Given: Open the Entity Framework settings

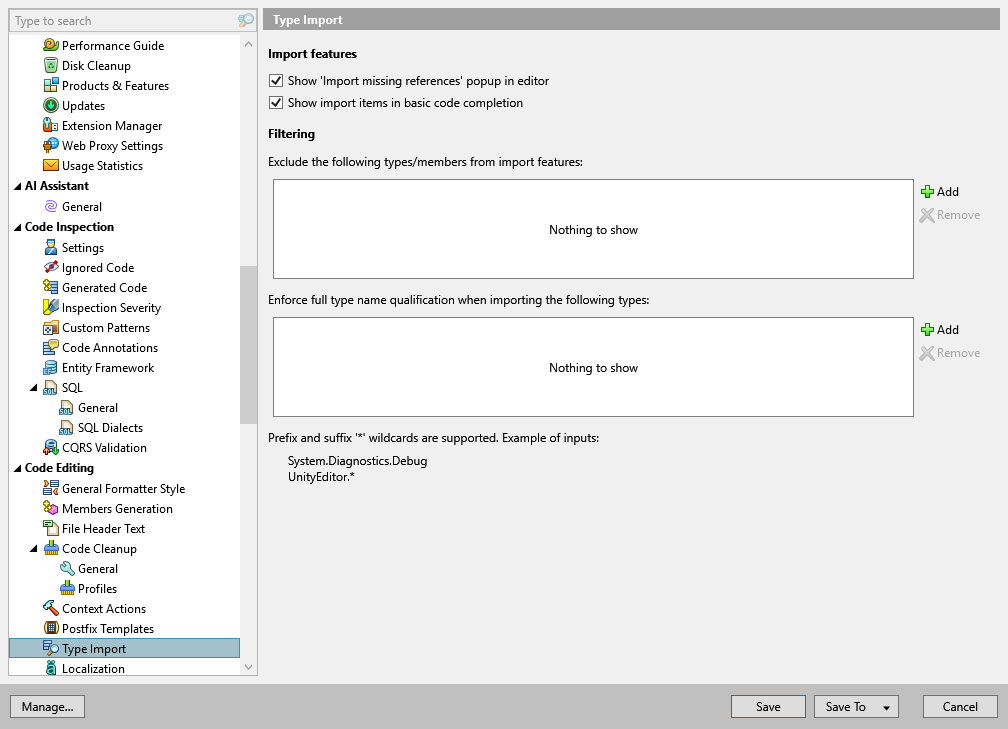Looking at the screenshot, I should coord(108,367).
